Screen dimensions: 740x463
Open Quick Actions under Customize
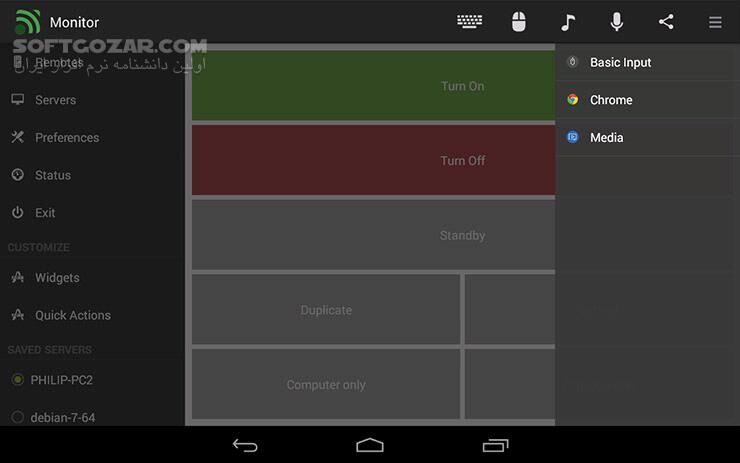pos(92,315)
